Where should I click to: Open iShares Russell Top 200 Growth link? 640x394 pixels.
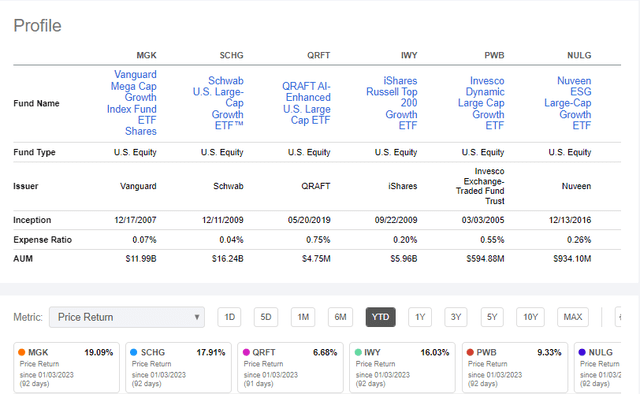pos(392,103)
